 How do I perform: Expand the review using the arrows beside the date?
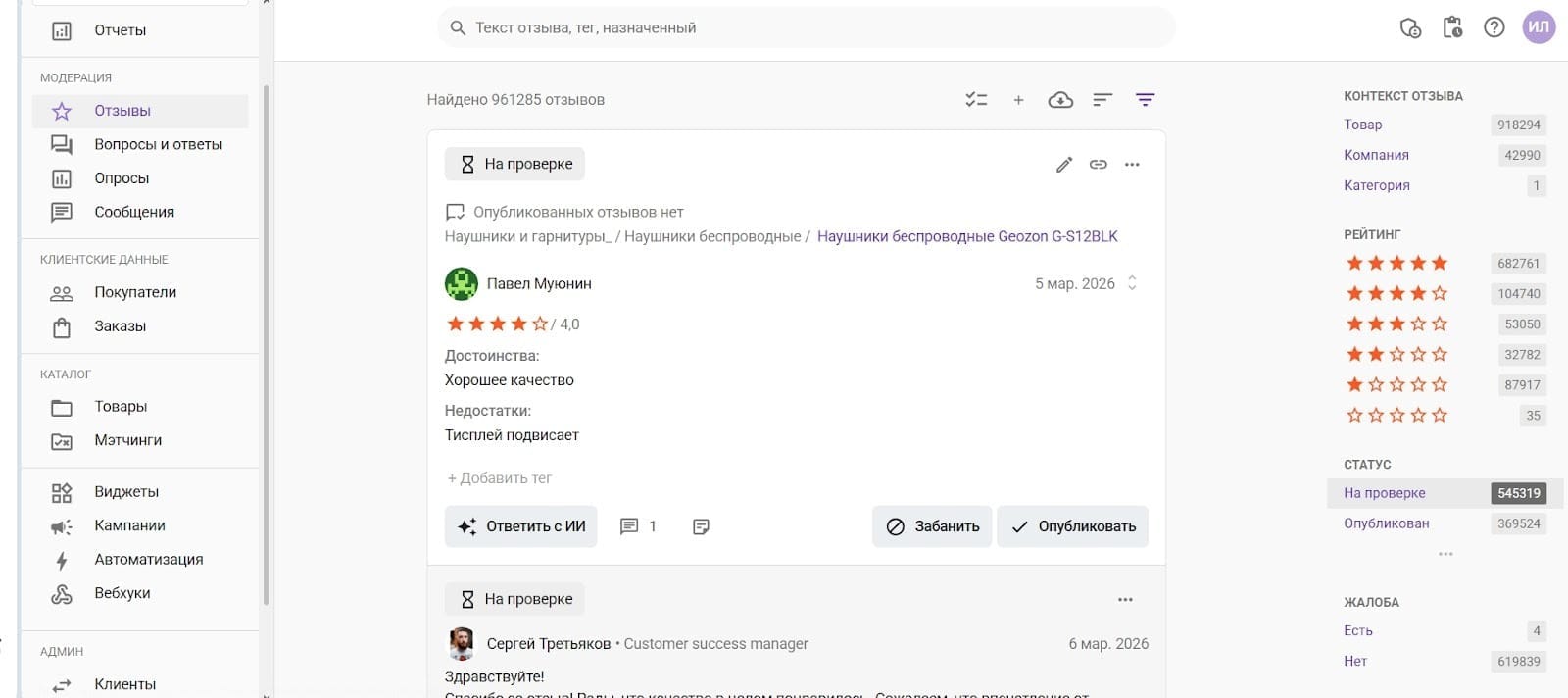point(1132,283)
